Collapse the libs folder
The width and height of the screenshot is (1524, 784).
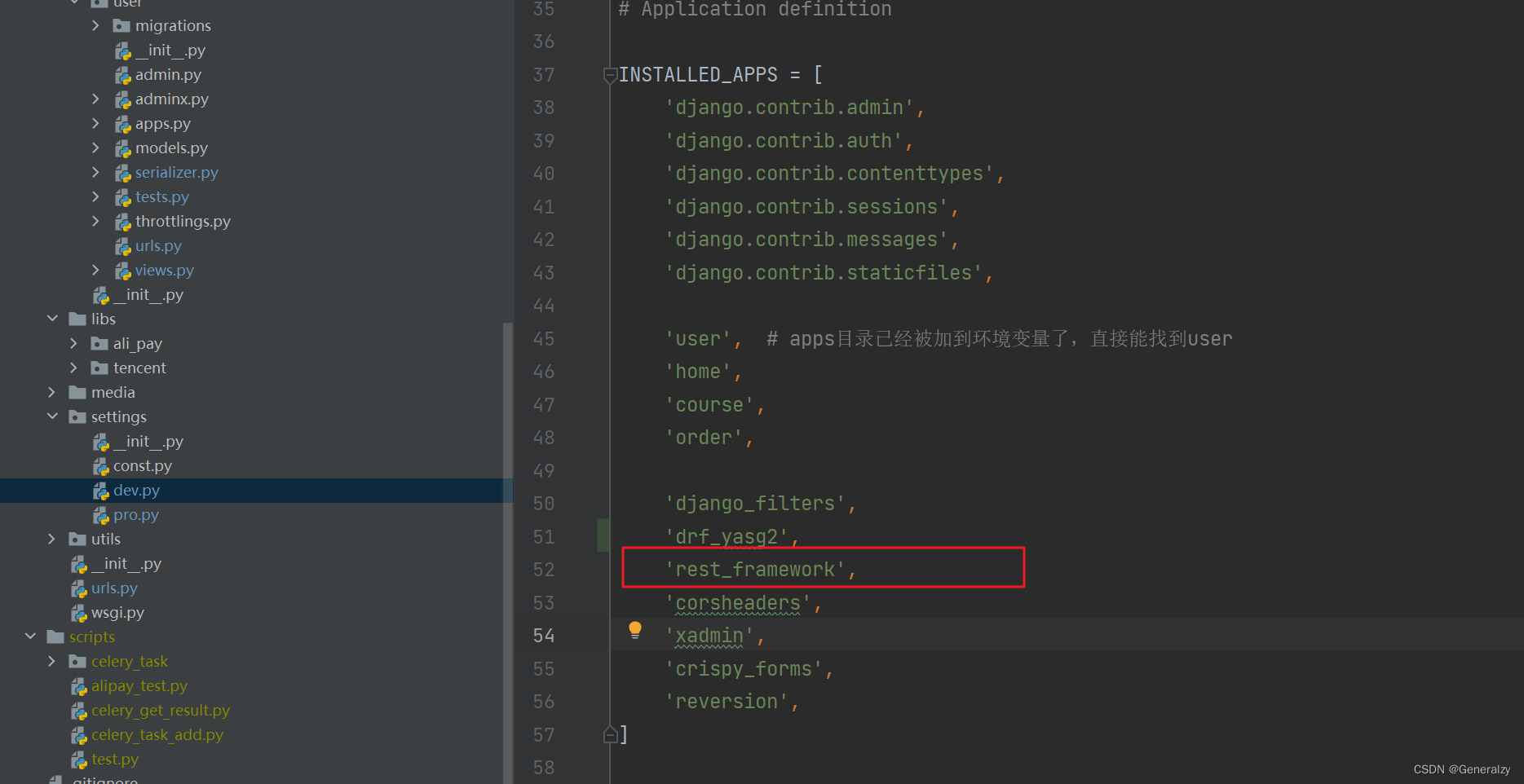(x=52, y=319)
